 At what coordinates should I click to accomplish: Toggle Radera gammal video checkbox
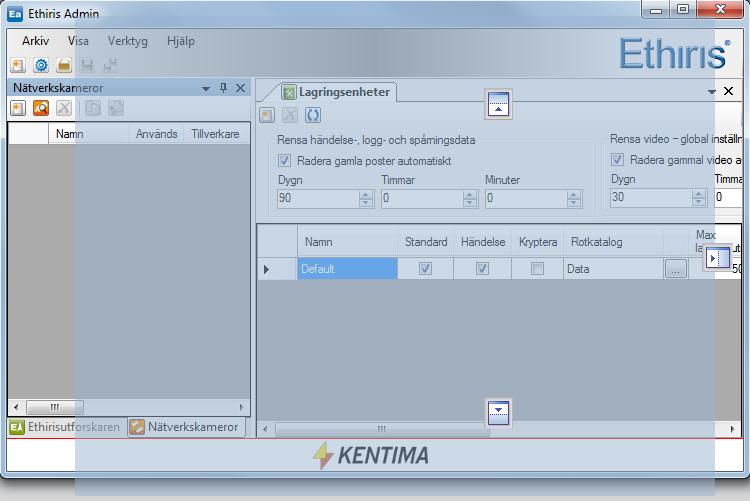tap(617, 159)
